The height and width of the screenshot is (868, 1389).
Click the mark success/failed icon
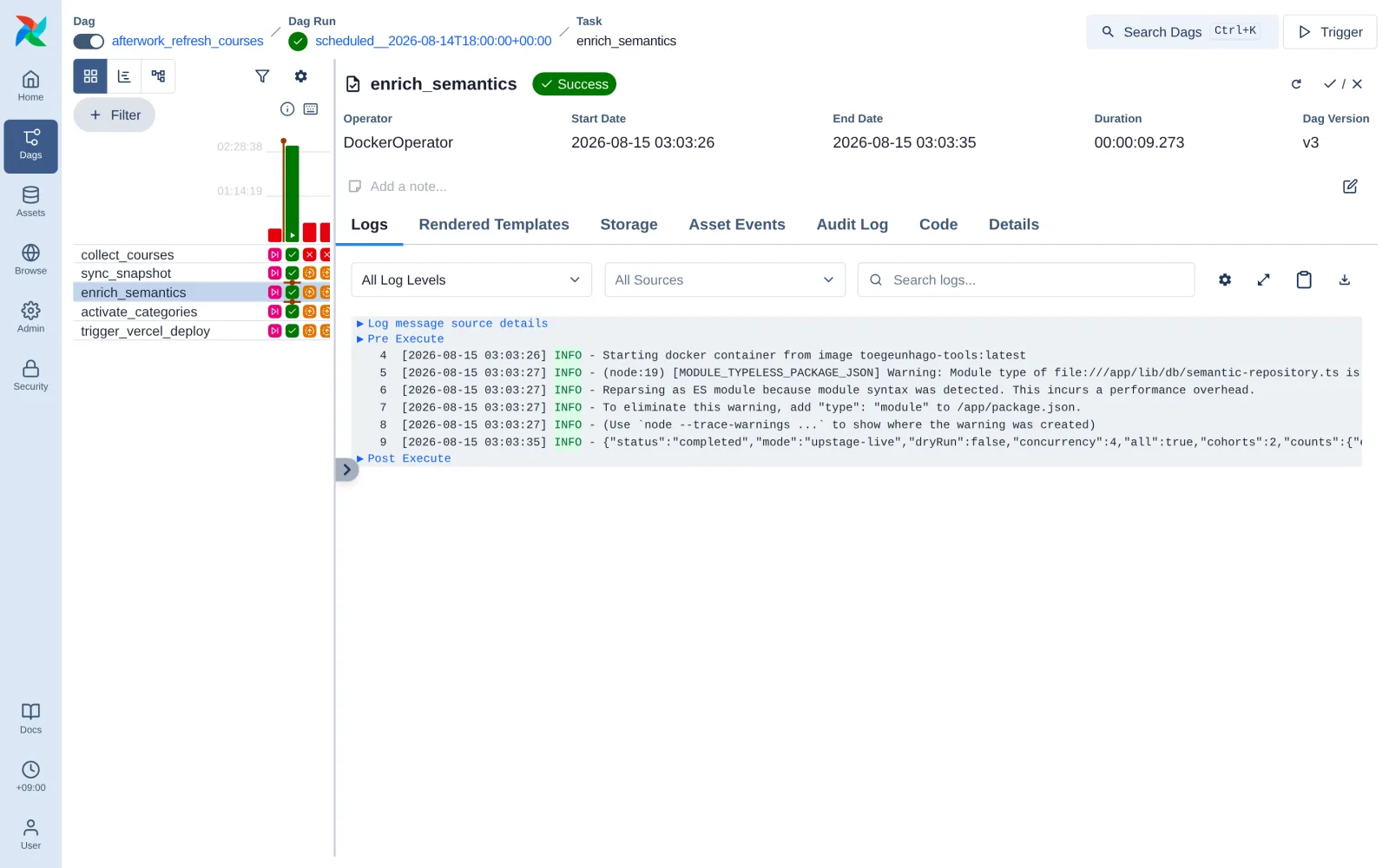1343,84
